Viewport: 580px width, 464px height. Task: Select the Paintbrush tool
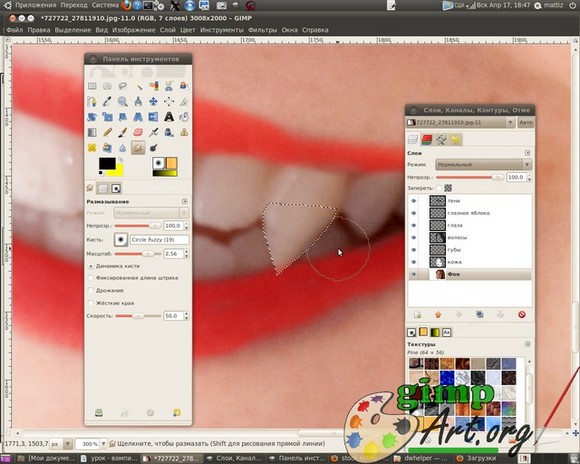(123, 132)
